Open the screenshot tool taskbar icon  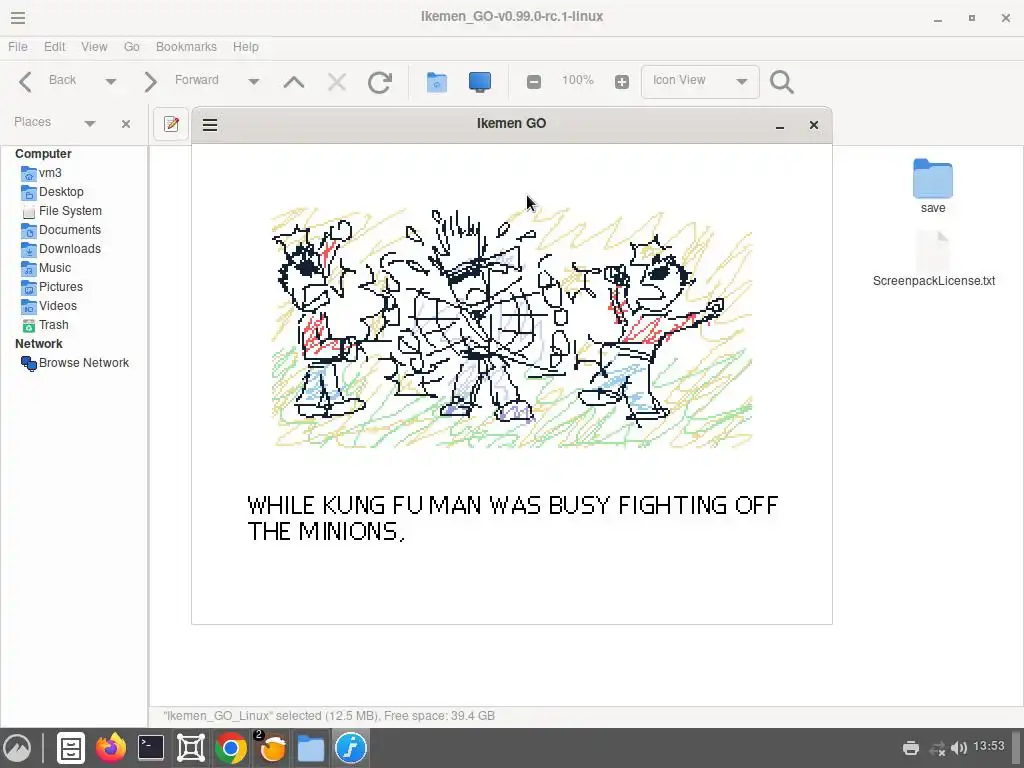191,748
